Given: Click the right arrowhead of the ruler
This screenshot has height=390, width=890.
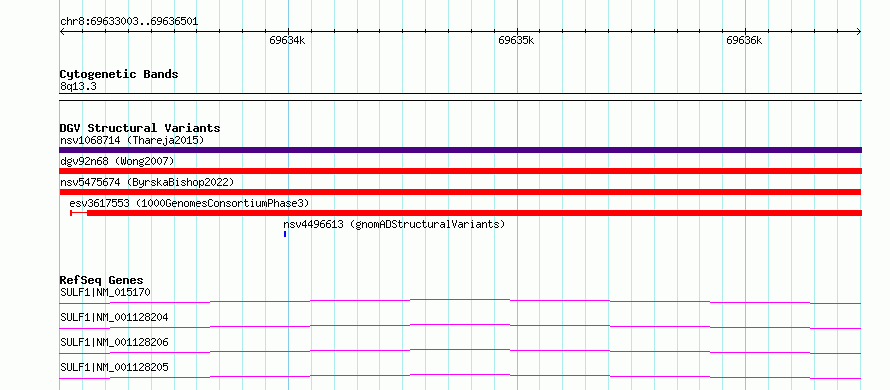Looking at the screenshot, I should 859,32.
